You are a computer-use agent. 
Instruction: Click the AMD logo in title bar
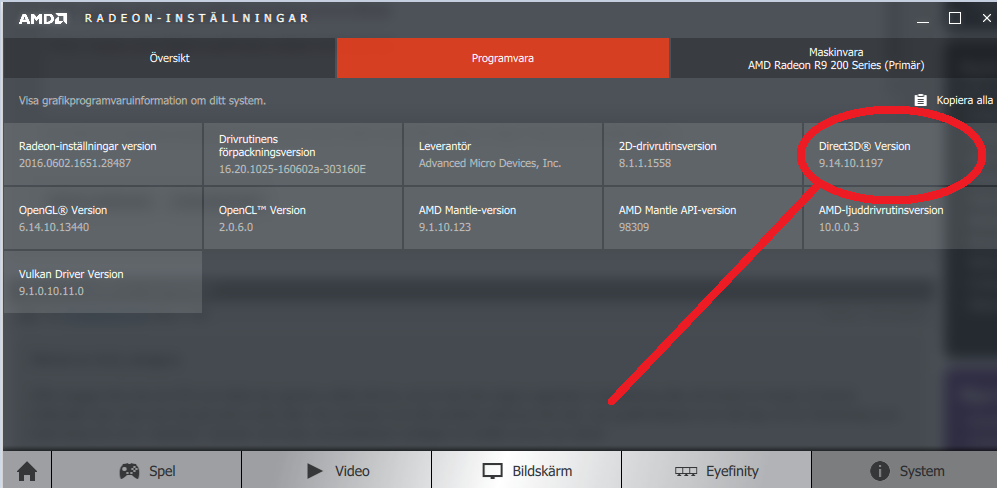click(43, 18)
